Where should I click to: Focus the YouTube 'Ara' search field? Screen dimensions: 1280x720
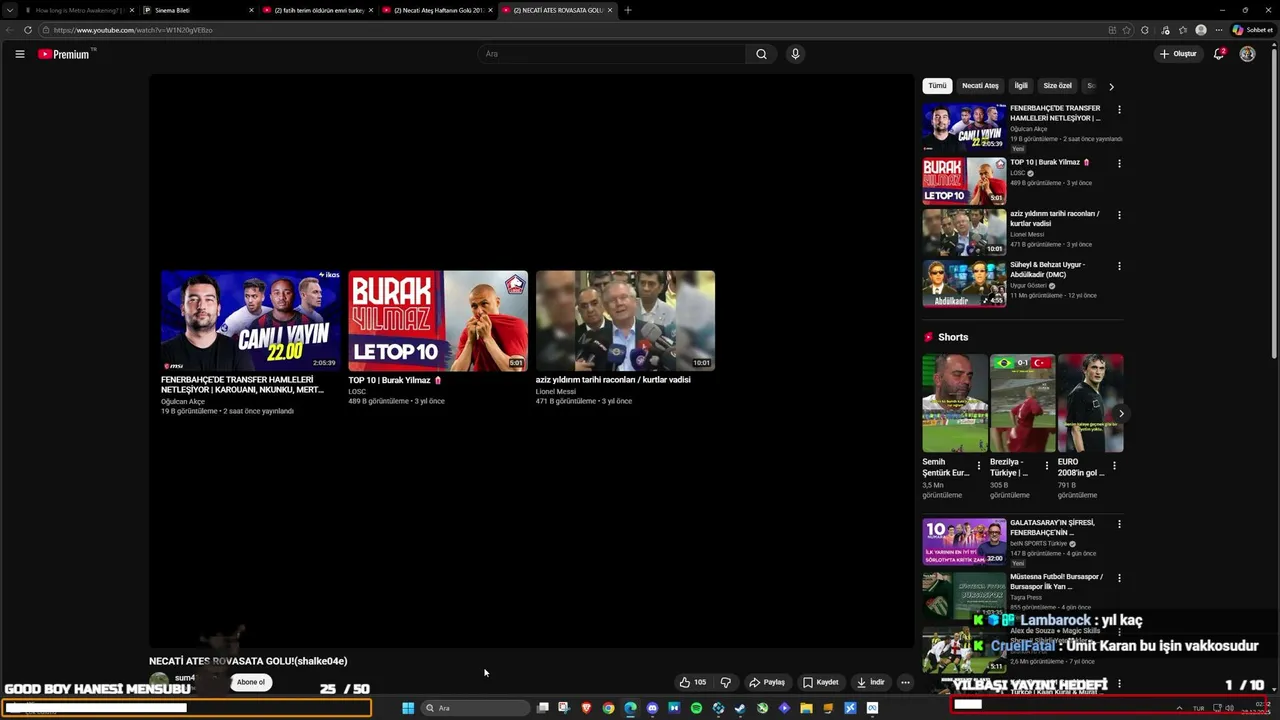pos(612,54)
